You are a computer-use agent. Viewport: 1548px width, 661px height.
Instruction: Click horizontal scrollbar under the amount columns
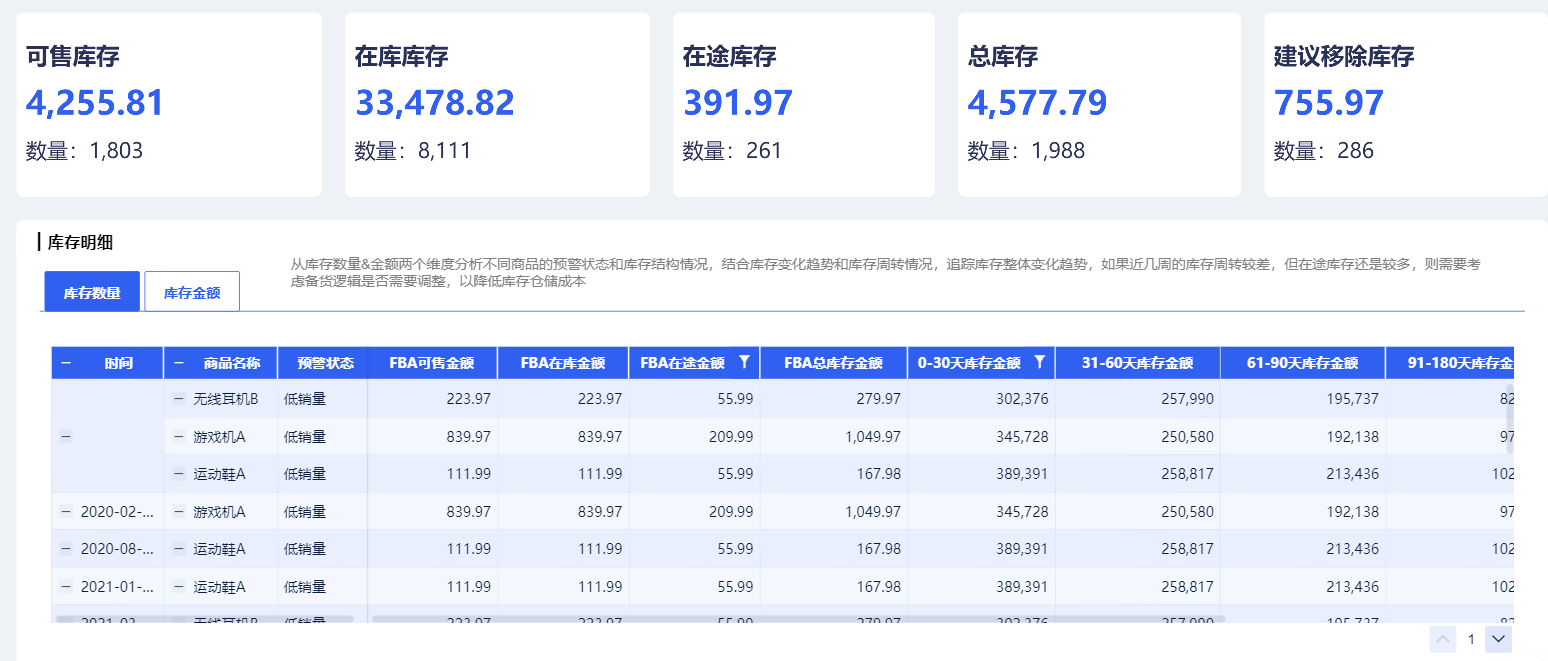798,619
